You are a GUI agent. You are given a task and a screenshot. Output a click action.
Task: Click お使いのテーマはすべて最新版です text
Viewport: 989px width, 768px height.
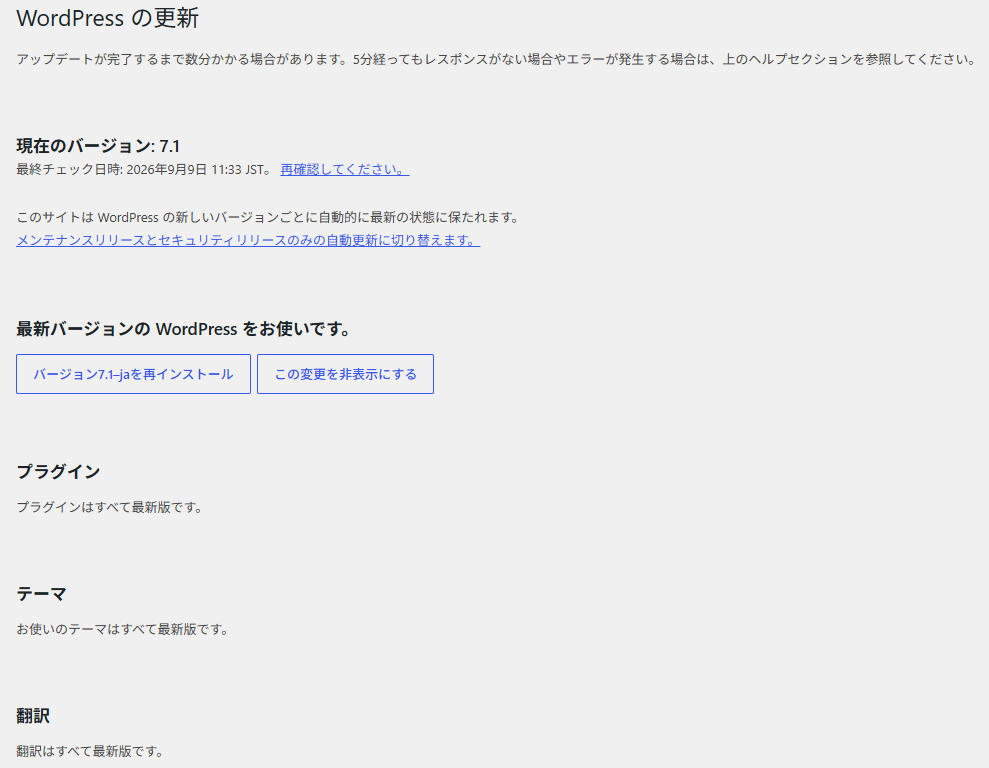122,629
